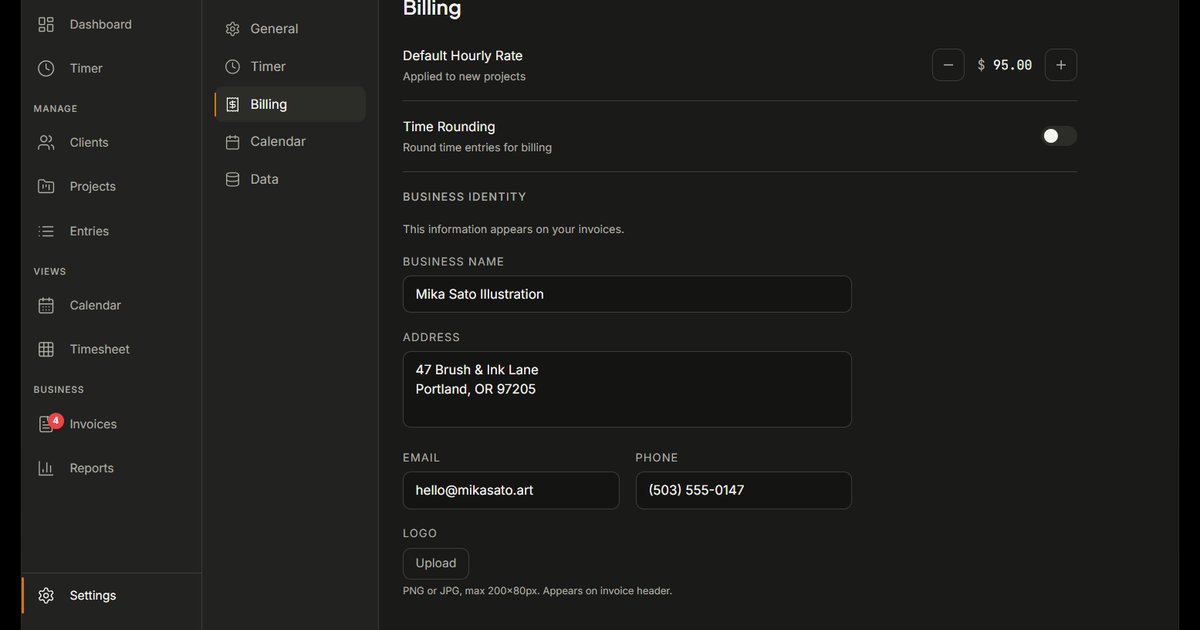Switch to Data settings tab
The height and width of the screenshot is (630, 1200).
tap(290, 179)
